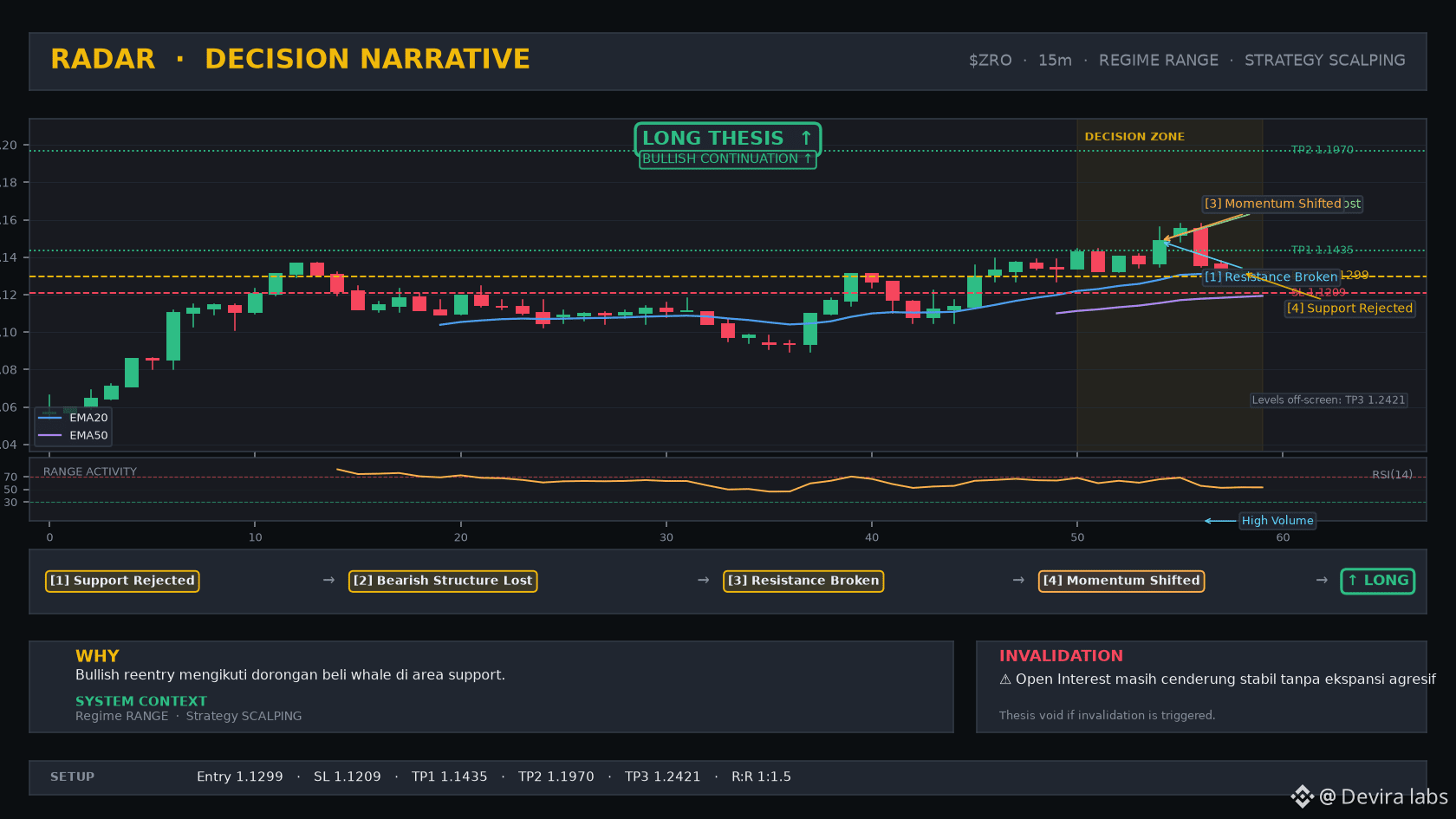Select the [4] Momentum Shifted step
The image size is (1456, 819).
pyautogui.click(x=1121, y=581)
